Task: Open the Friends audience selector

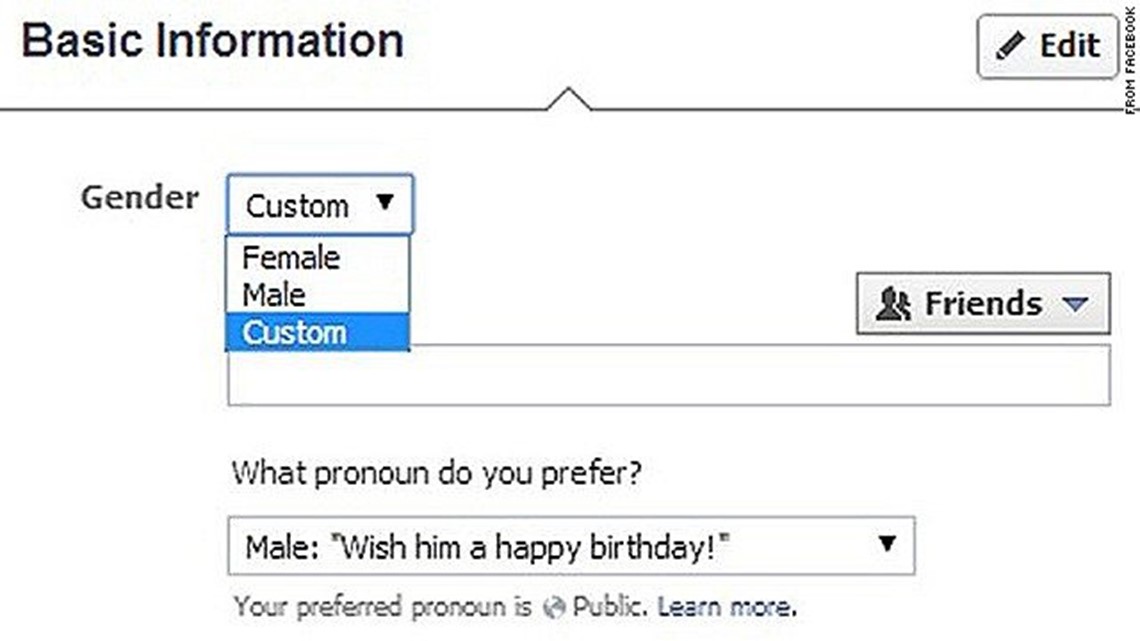Action: [982, 303]
